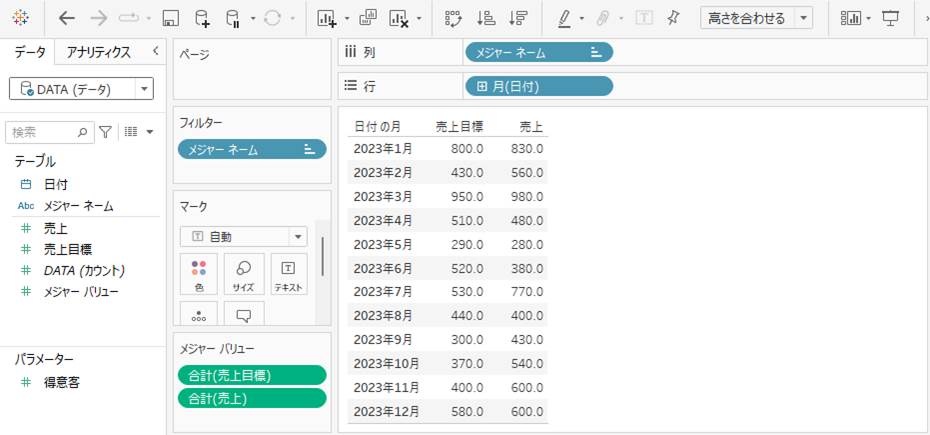930x435 pixels.
Task: Click the view as list grid icon
Action: tap(131, 132)
